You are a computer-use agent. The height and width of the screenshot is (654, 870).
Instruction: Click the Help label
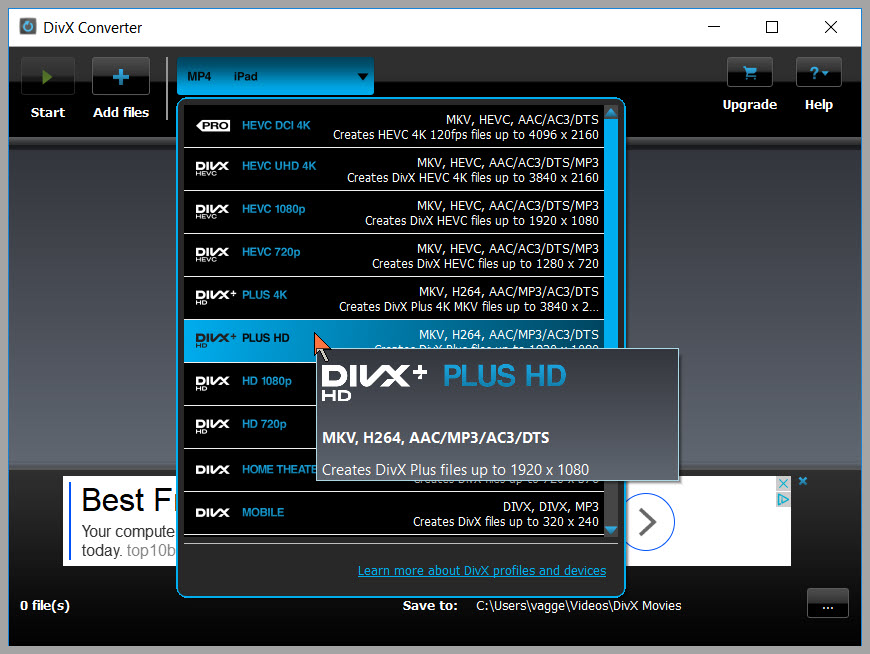click(818, 105)
